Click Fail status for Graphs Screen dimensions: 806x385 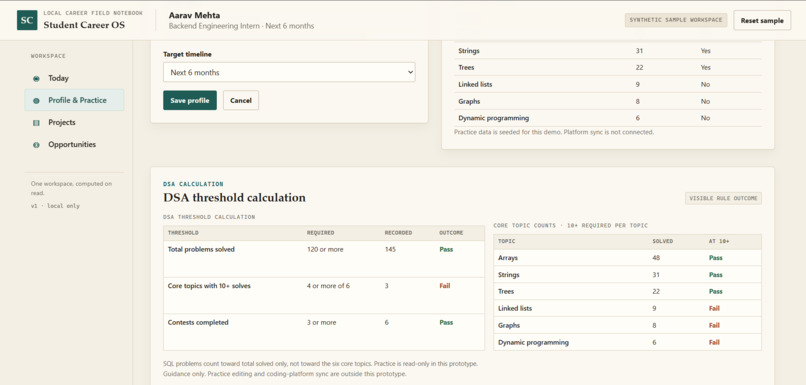714,325
